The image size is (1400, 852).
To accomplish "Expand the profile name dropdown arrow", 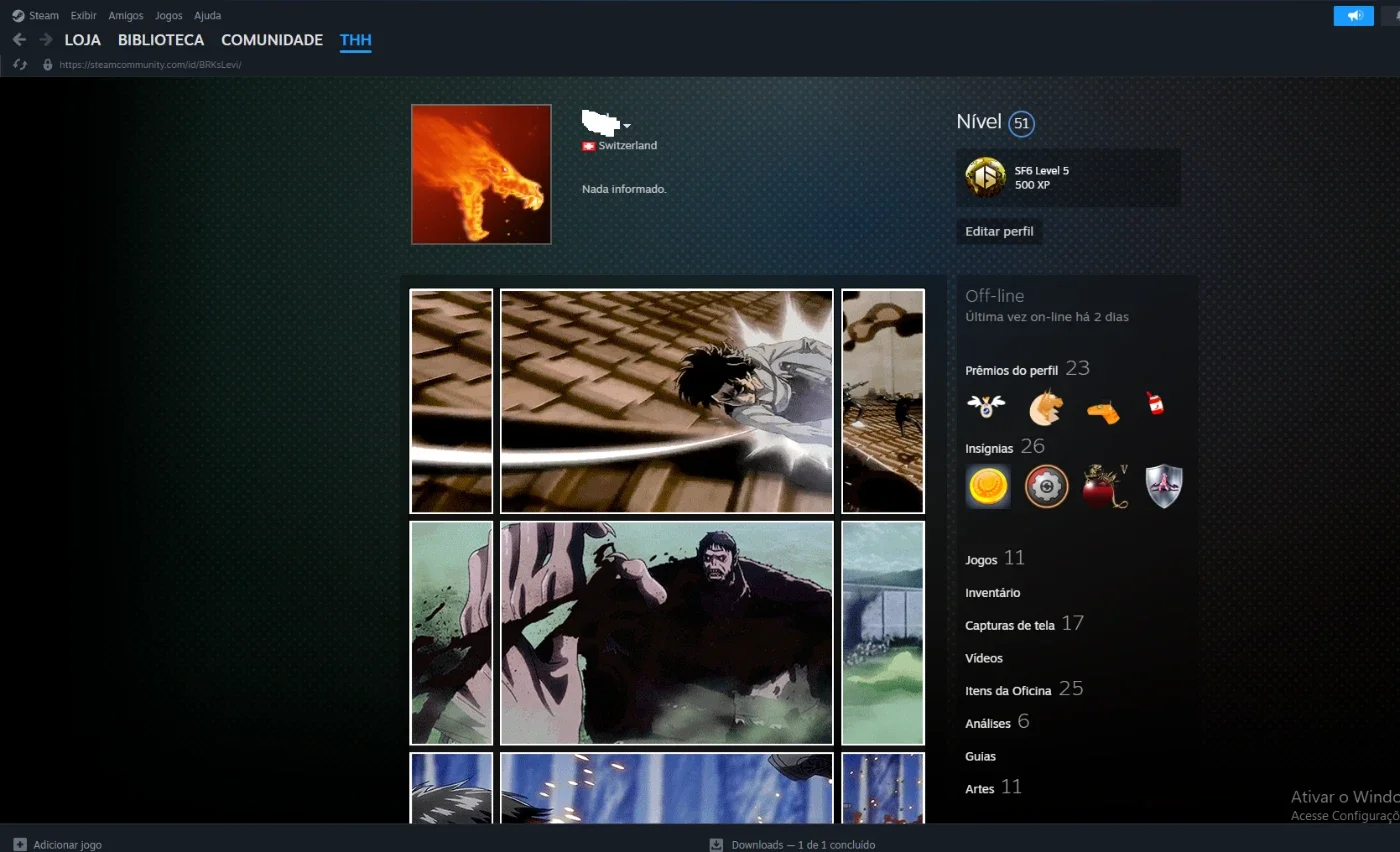I will coord(627,126).
